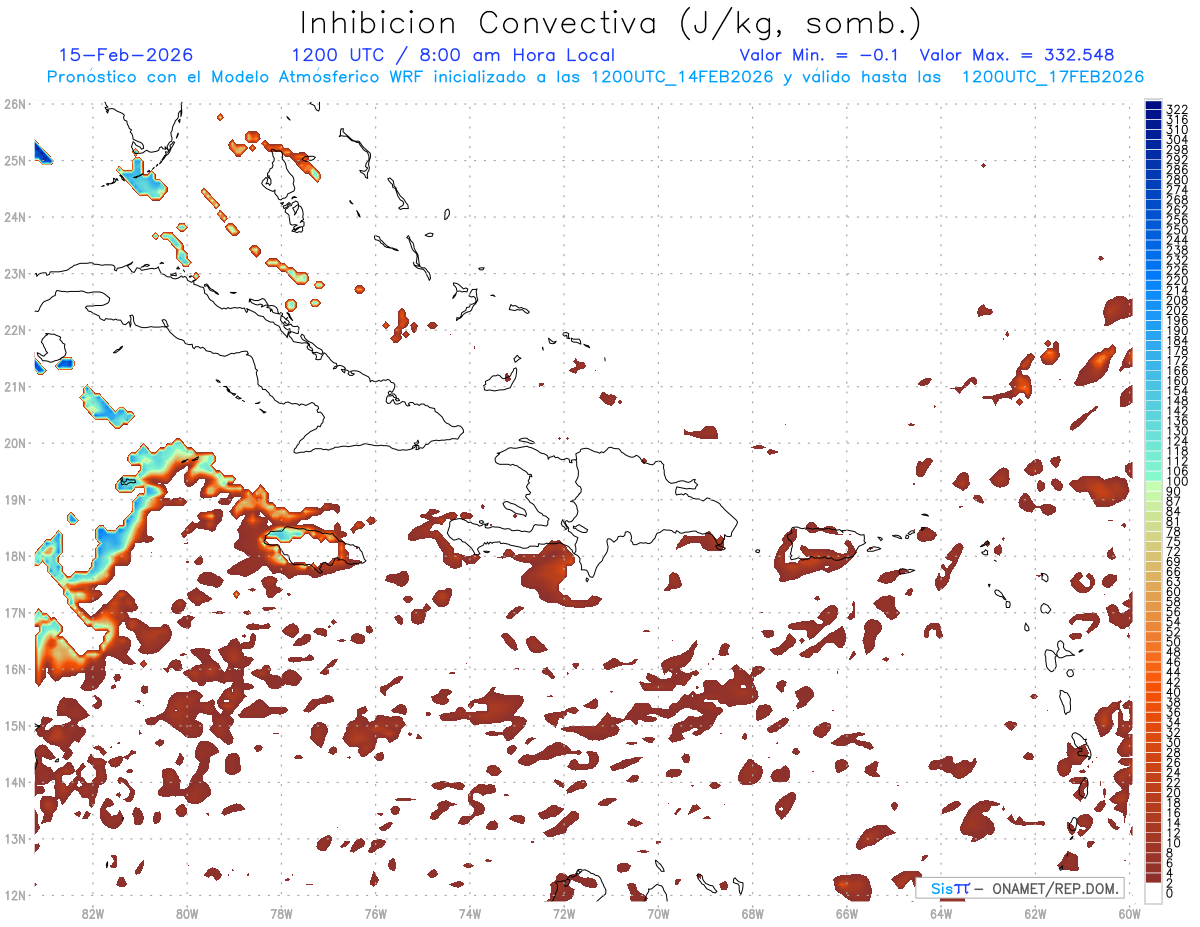
Task: Click the color bar label '322'
Action: pos(1177,109)
